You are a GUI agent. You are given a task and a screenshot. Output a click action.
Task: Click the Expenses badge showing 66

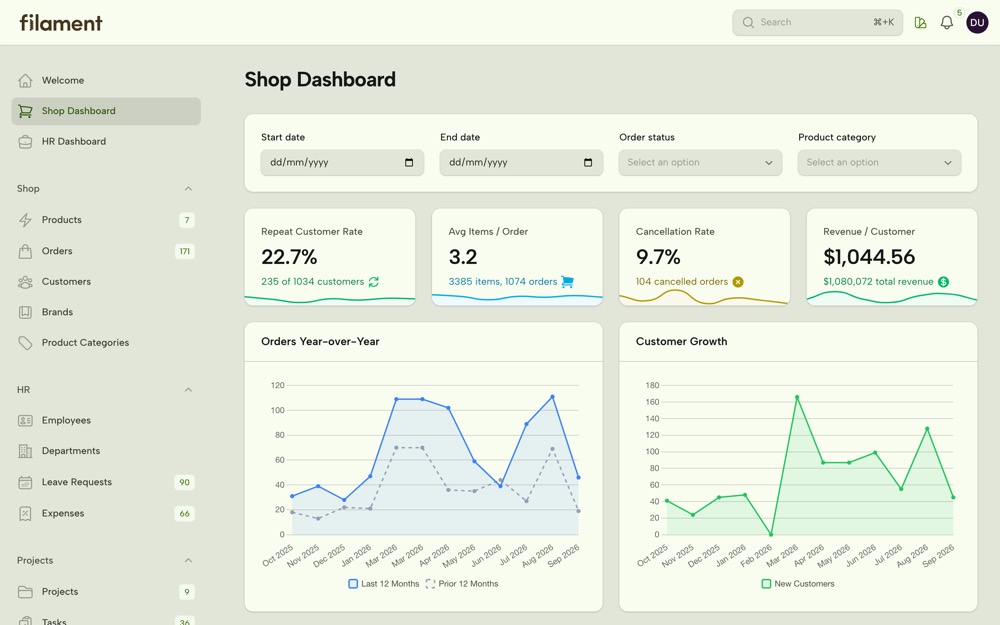coord(184,513)
